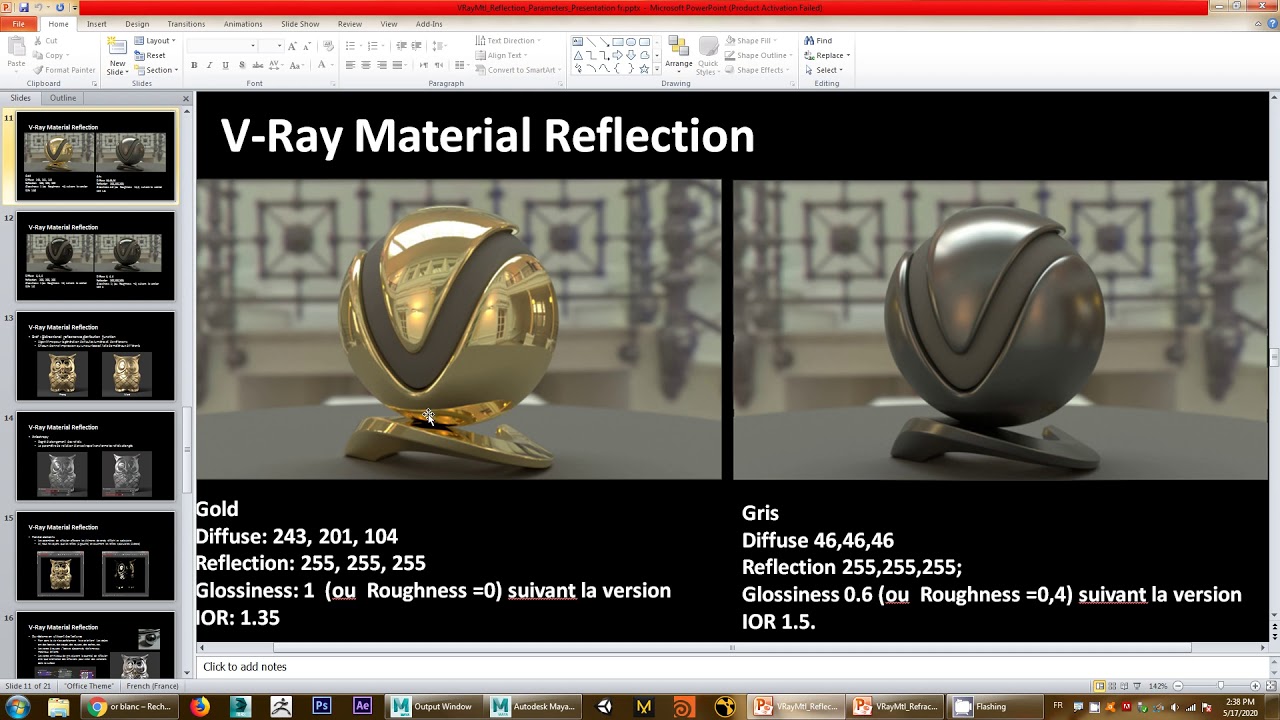Open Shape Fill color options
This screenshot has width=1280, height=720.
[750, 41]
